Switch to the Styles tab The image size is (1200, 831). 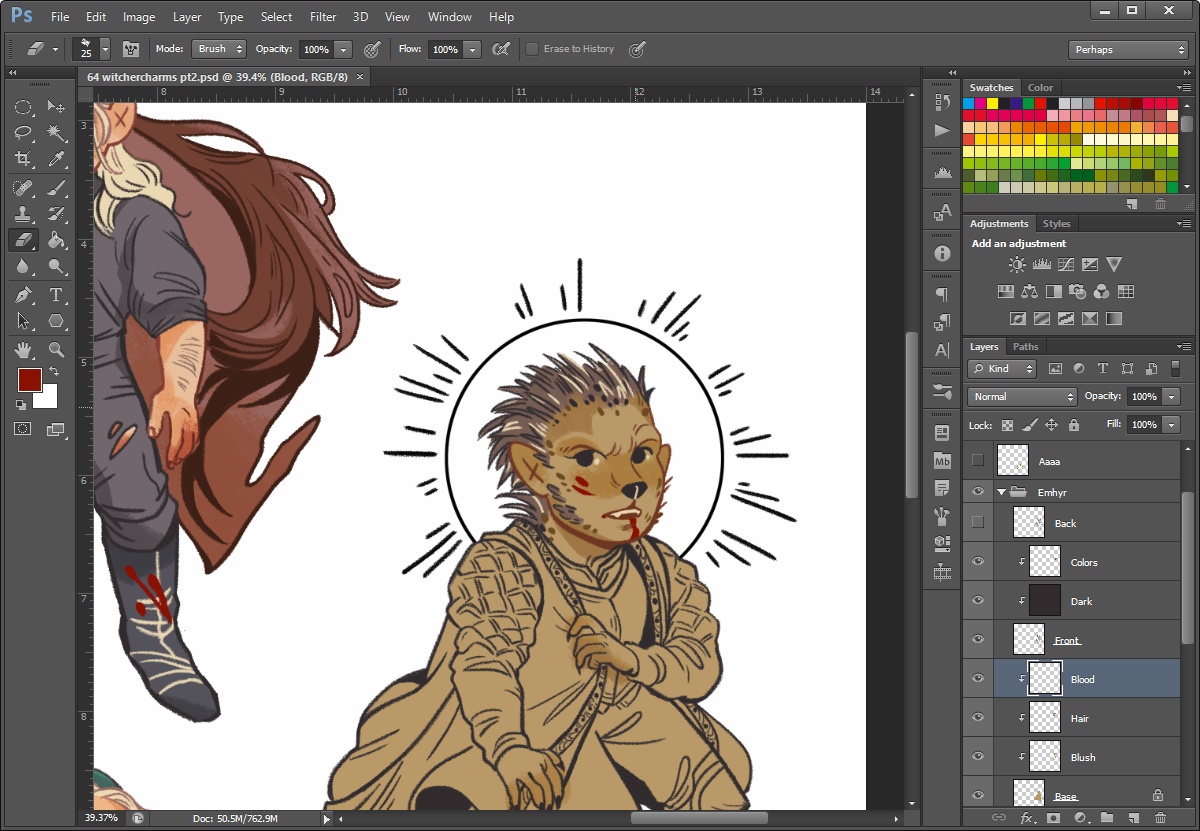(1056, 224)
